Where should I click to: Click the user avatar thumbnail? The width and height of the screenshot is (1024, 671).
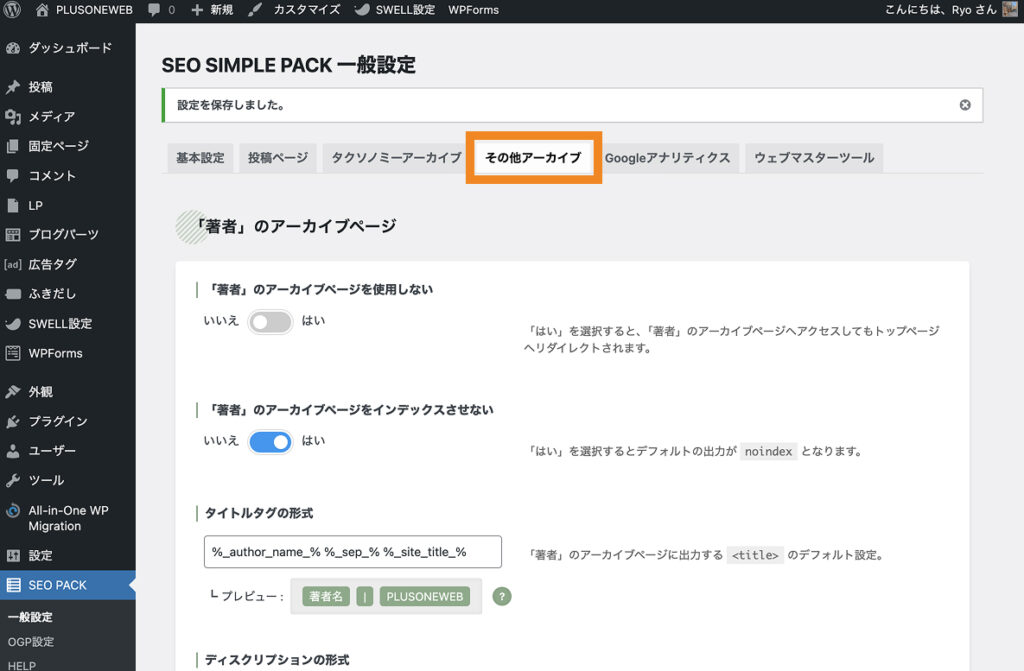[1011, 10]
